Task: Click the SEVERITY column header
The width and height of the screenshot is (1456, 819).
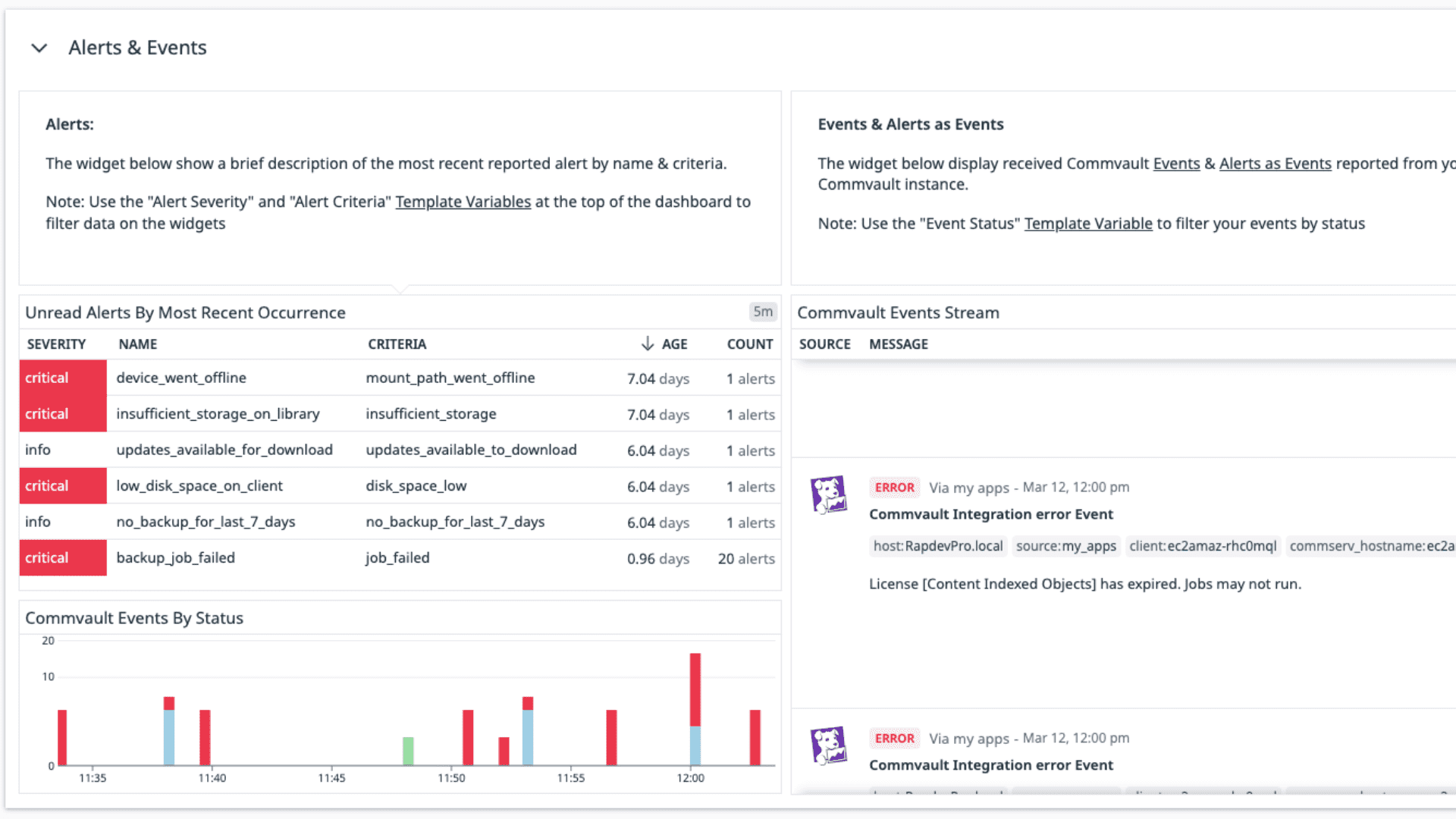Action: 56,344
